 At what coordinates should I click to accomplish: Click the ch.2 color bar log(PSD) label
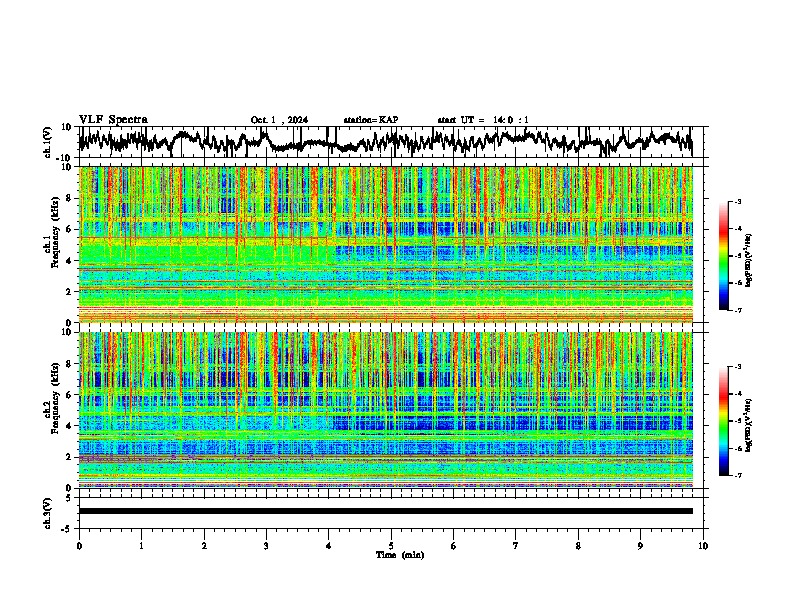pos(749,425)
